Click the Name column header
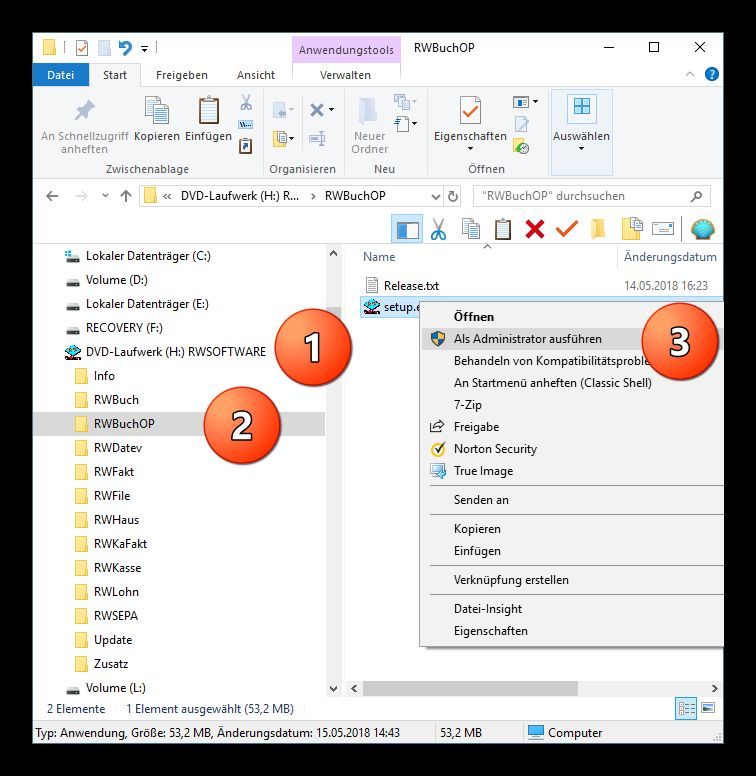This screenshot has width=756, height=776. click(x=379, y=257)
